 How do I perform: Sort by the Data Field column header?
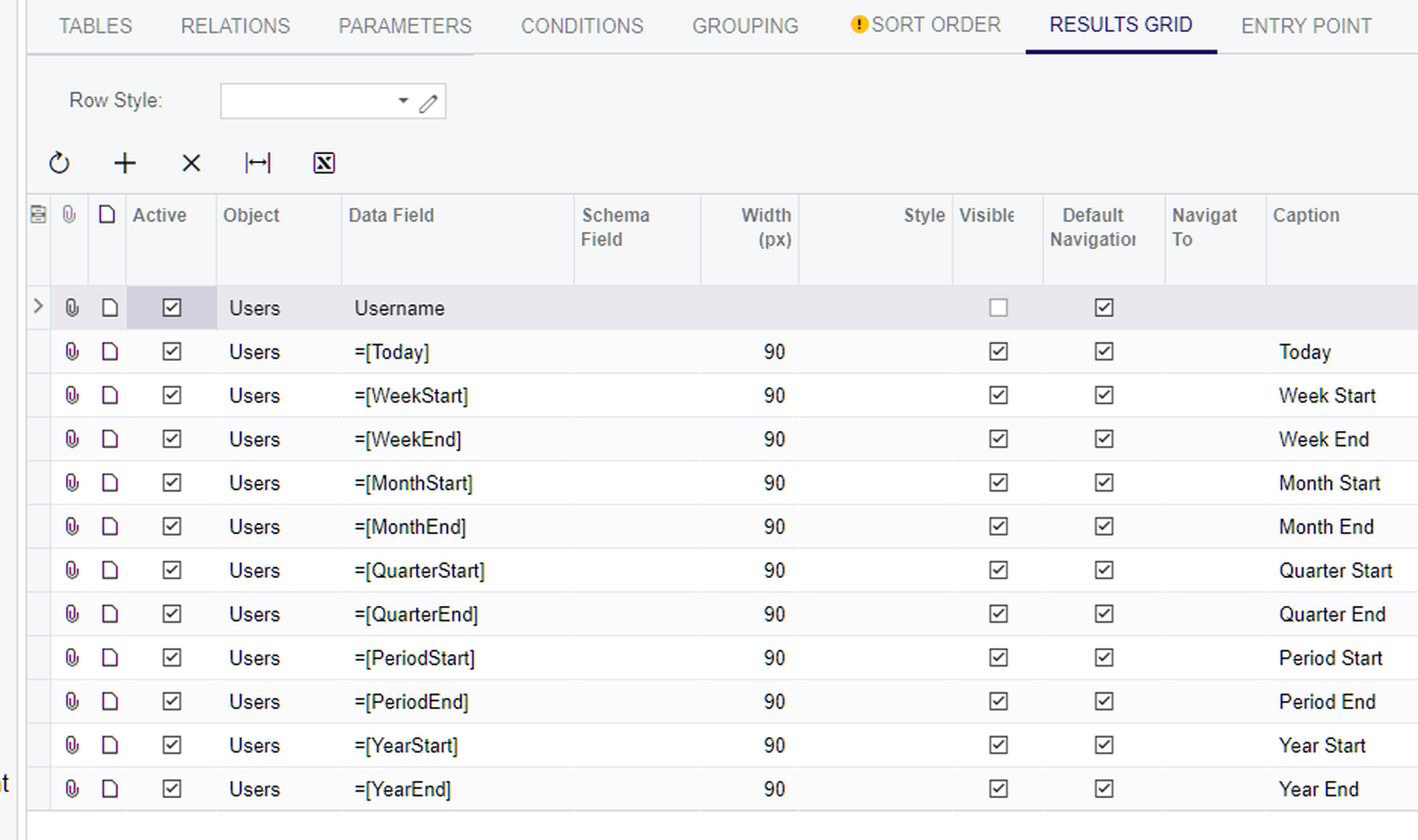(391, 215)
